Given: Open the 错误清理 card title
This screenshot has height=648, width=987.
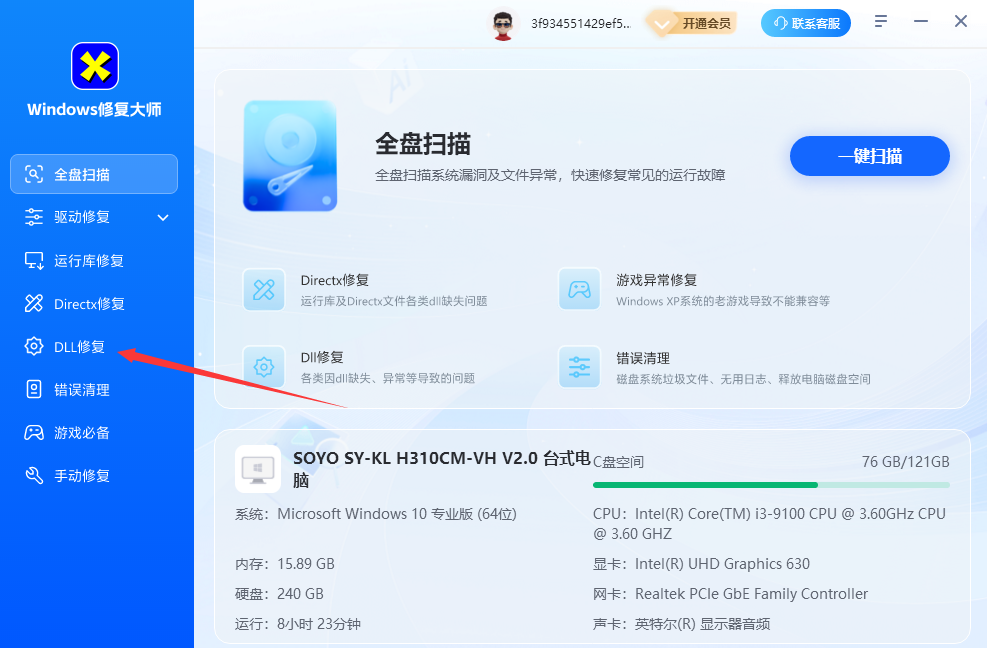Looking at the screenshot, I should click(x=643, y=358).
